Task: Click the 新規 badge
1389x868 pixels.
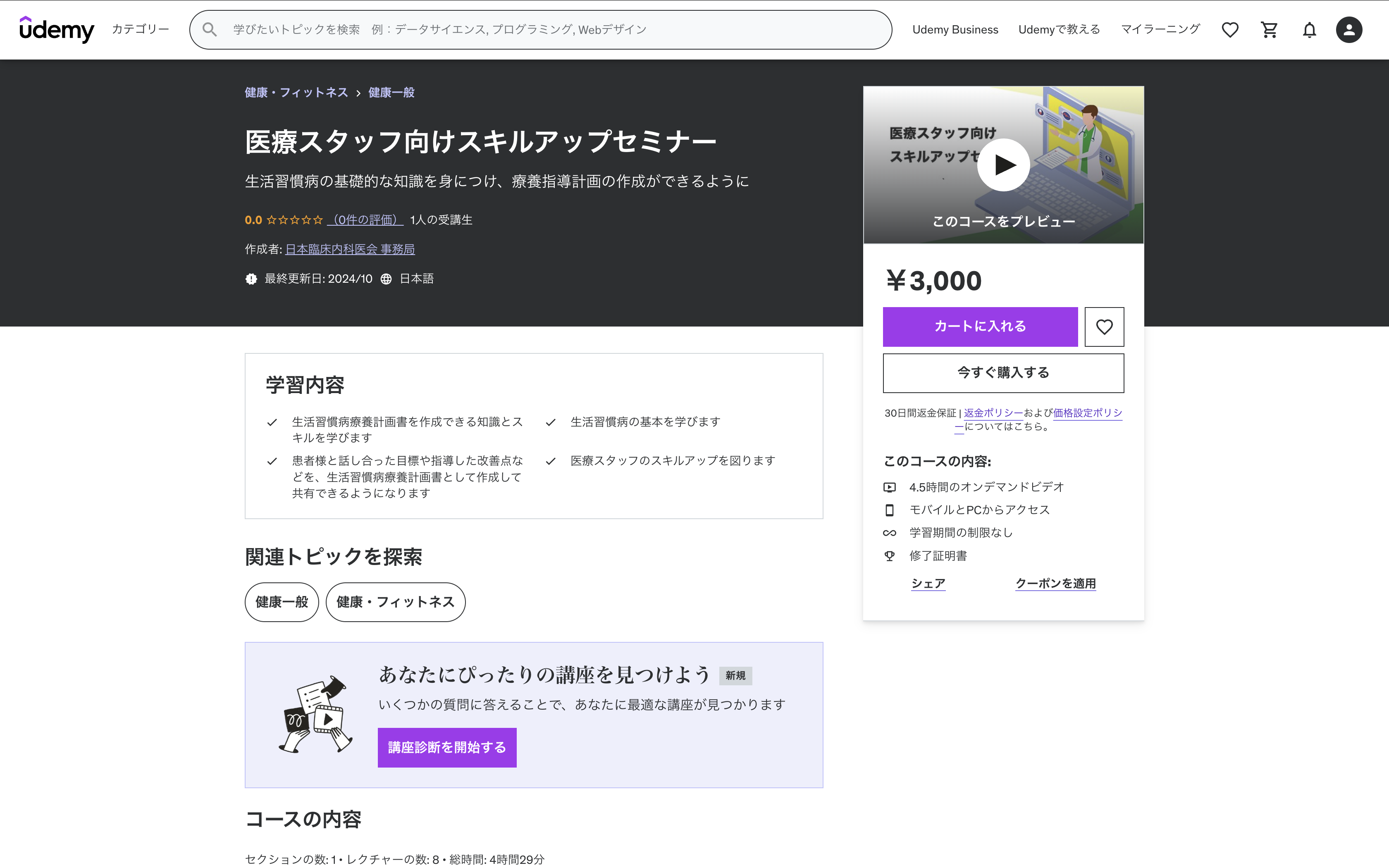Action: tap(735, 676)
